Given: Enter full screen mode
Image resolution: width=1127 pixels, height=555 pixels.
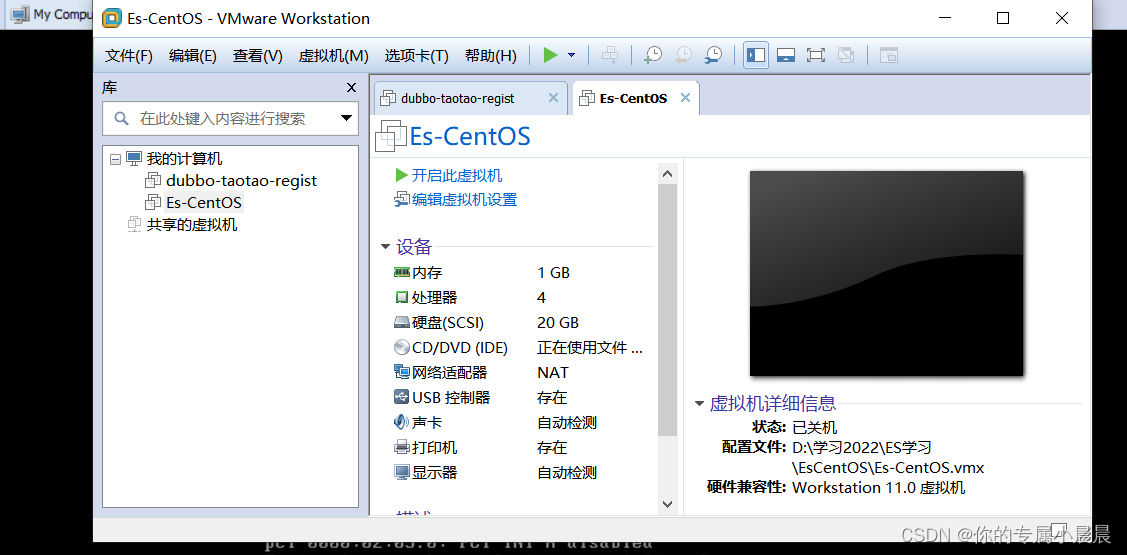Looking at the screenshot, I should 816,55.
